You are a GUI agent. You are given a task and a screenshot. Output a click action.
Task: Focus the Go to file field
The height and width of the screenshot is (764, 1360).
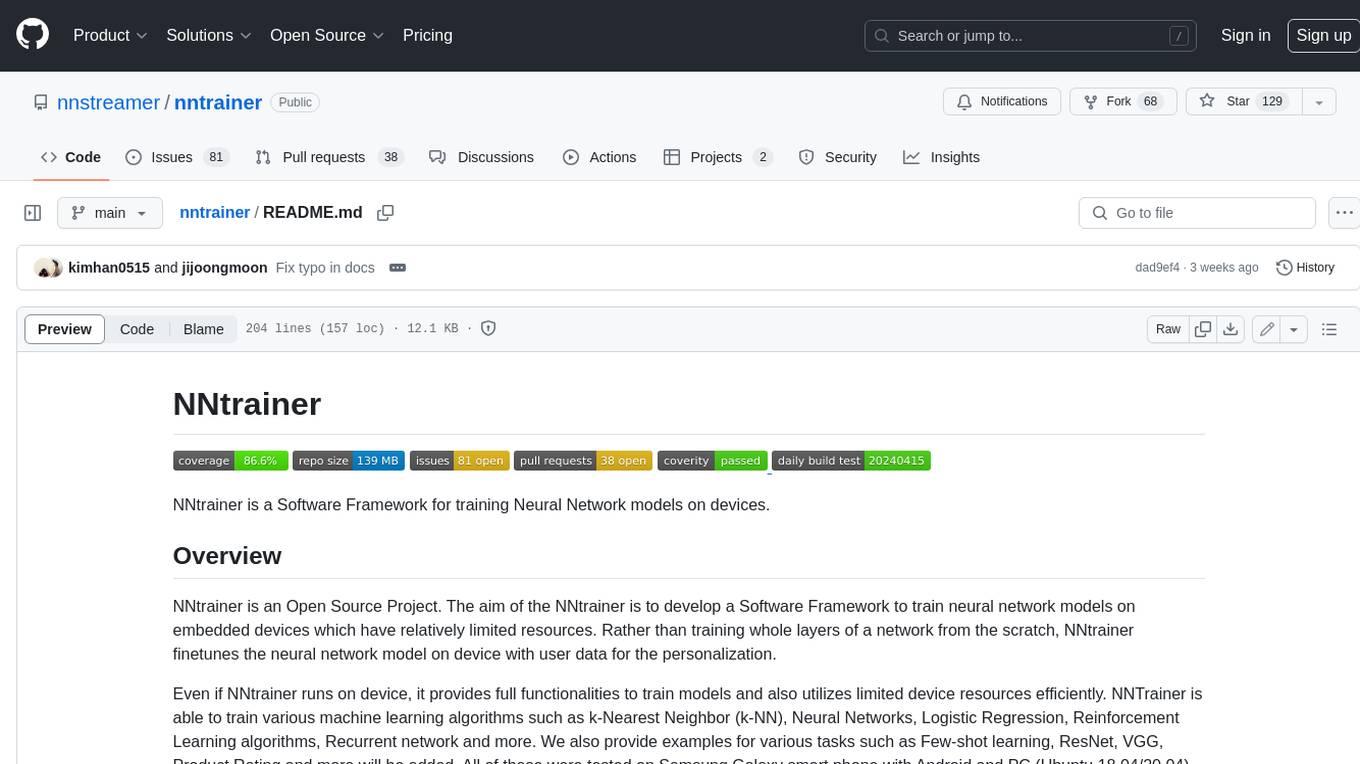(x=1197, y=213)
